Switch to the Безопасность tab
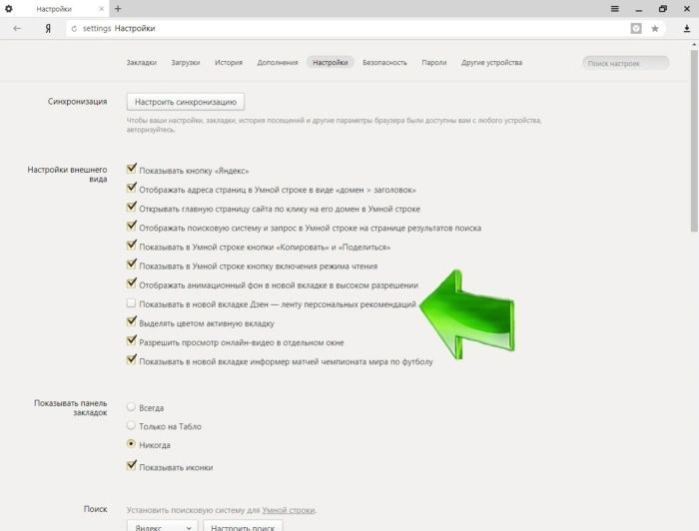This screenshot has width=699, height=531. pos(385,62)
